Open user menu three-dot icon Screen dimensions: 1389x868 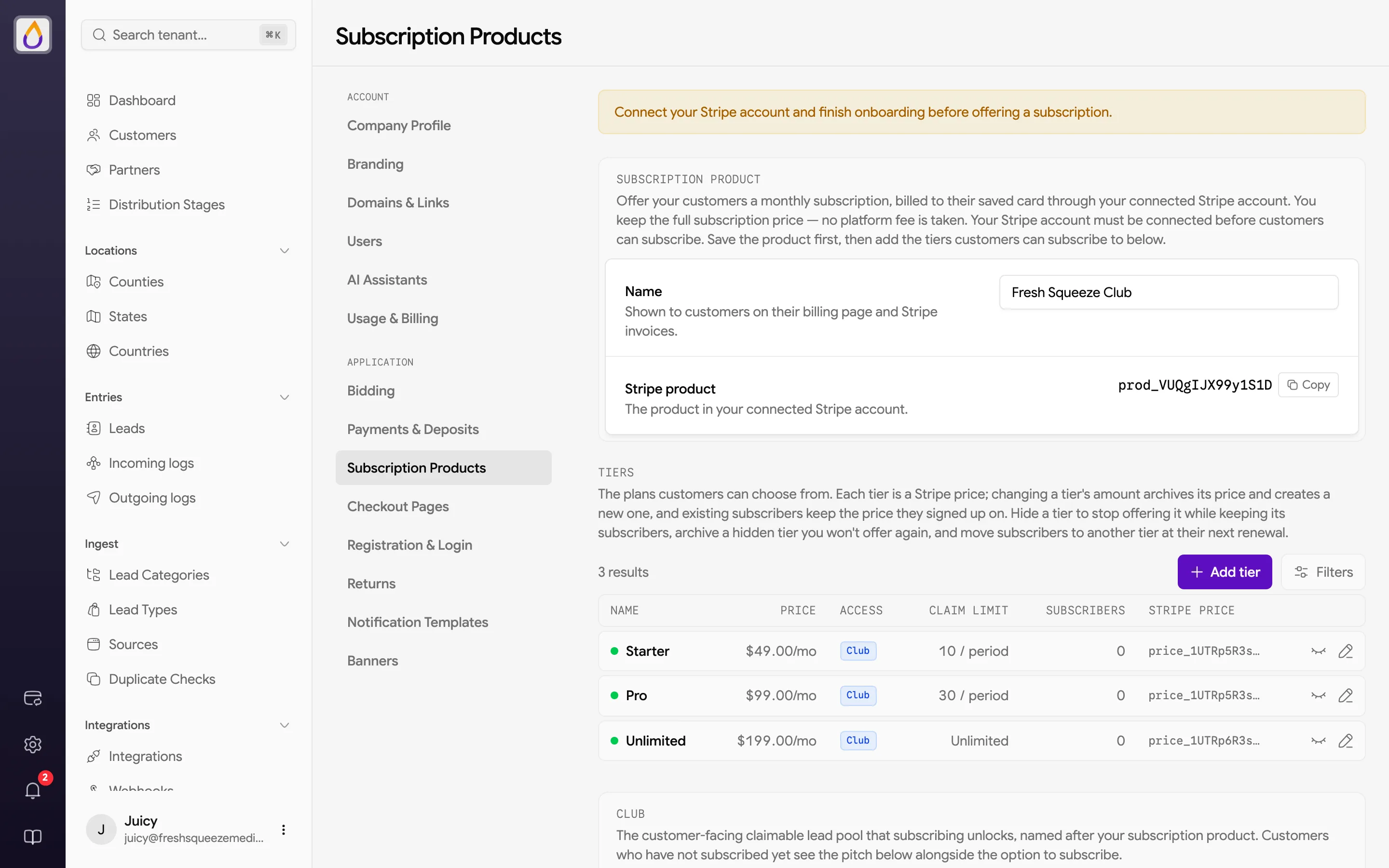pos(284,829)
